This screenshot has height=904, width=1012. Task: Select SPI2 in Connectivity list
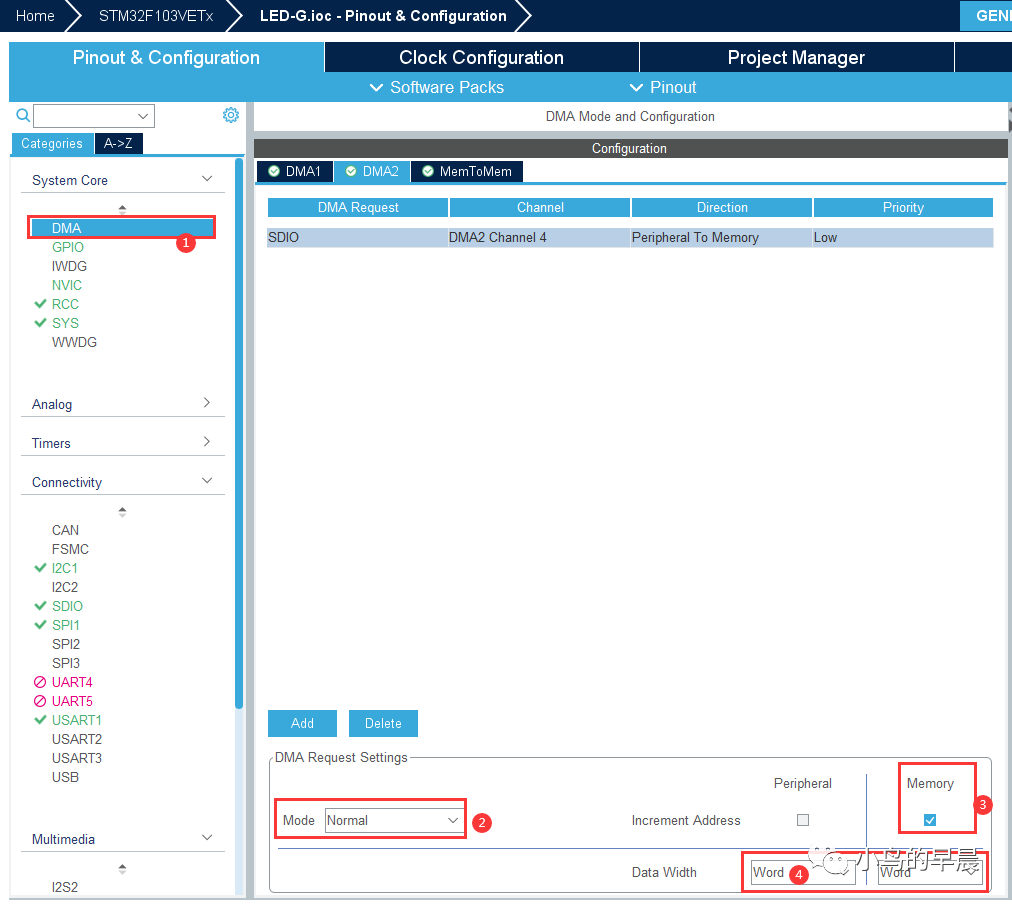tap(66, 644)
